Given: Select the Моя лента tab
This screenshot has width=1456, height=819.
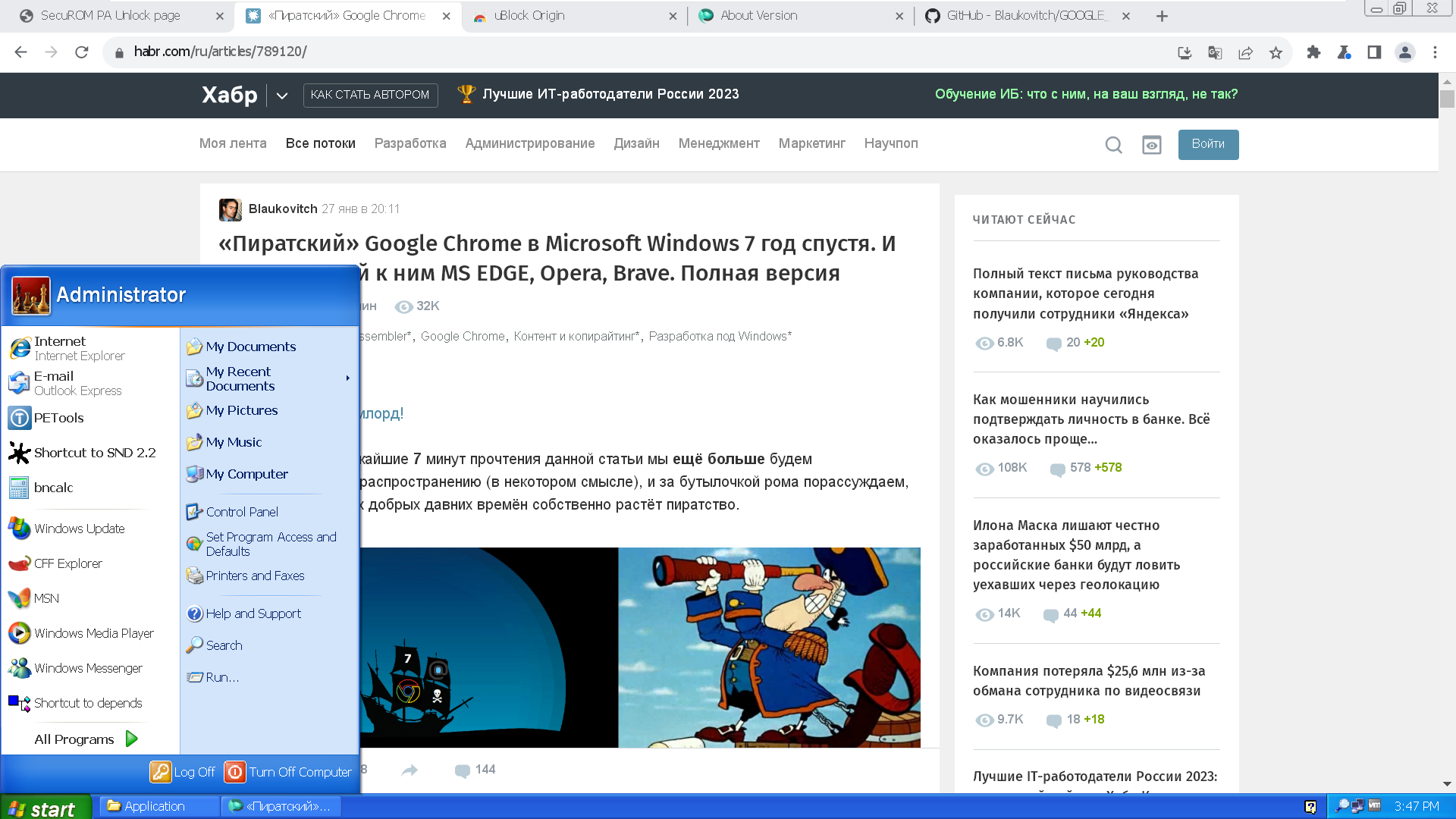Looking at the screenshot, I should point(233,143).
